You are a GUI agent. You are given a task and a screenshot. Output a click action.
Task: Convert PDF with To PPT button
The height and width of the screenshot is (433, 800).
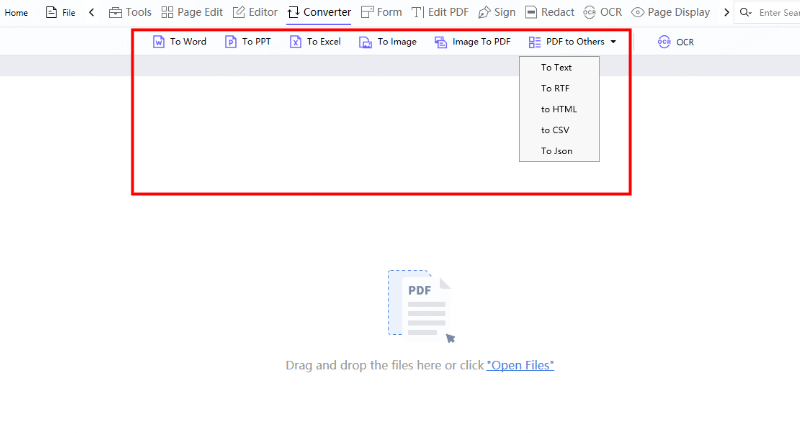248,42
